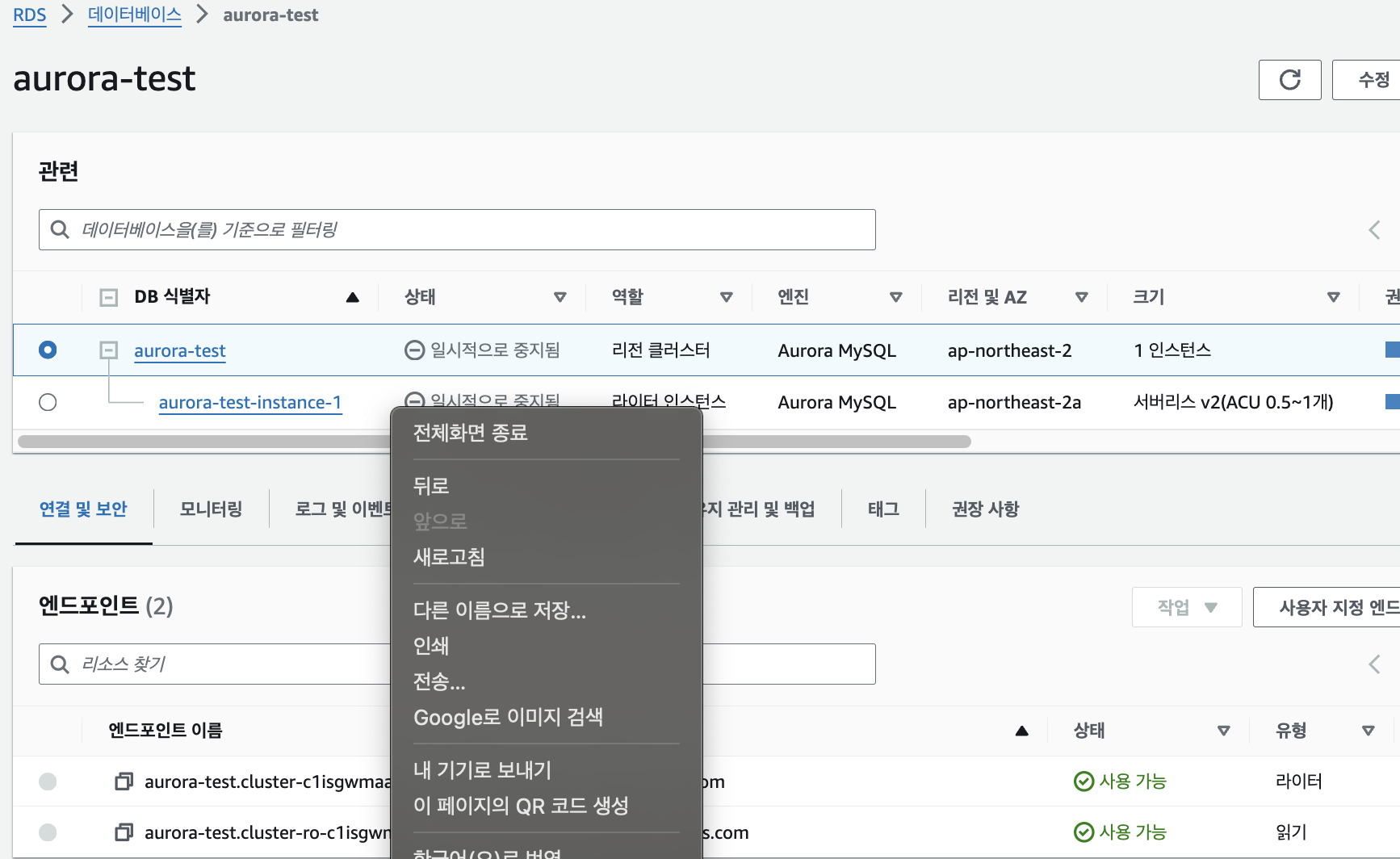Click the 데이터베이스 breadcrumb link
1400x859 pixels.
[x=135, y=15]
